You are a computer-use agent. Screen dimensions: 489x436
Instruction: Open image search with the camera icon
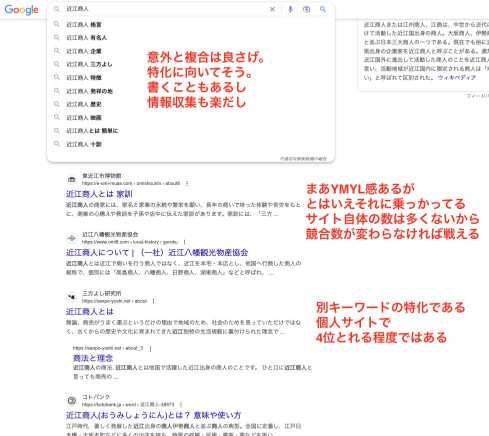306,9
